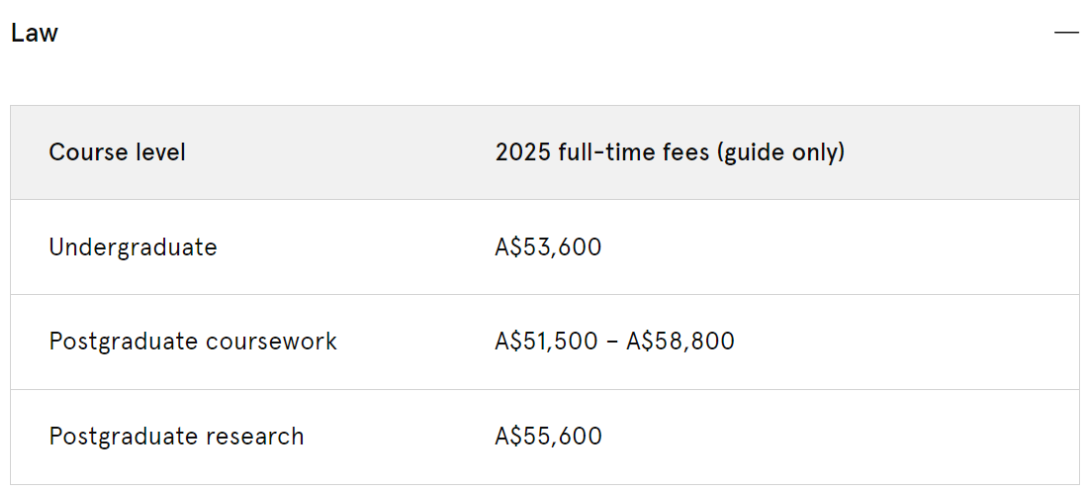This screenshot has height=502, width=1092.
Task: Click the A$55,600 research fee
Action: click(x=548, y=437)
